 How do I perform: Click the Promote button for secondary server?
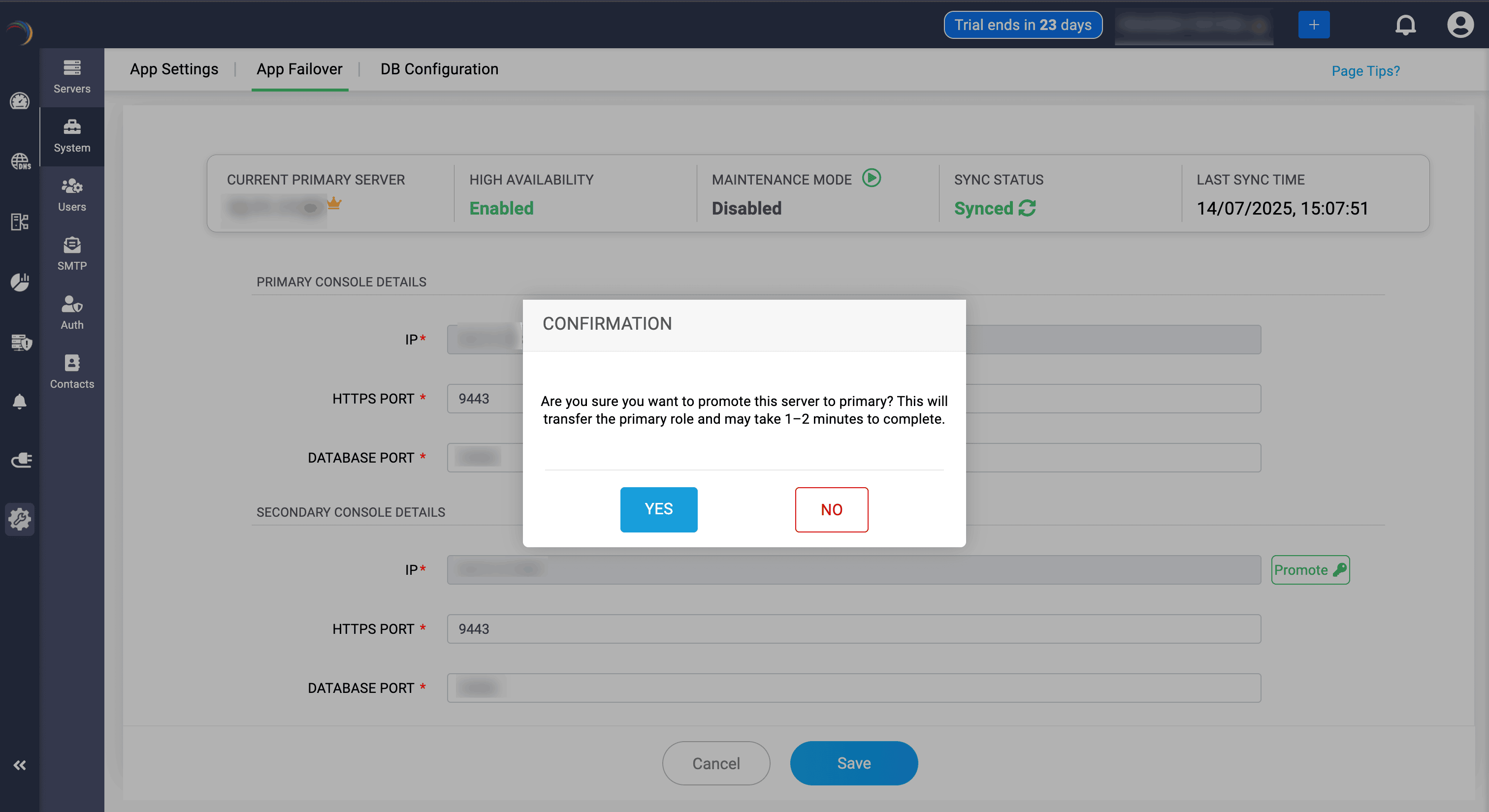[1310, 569]
